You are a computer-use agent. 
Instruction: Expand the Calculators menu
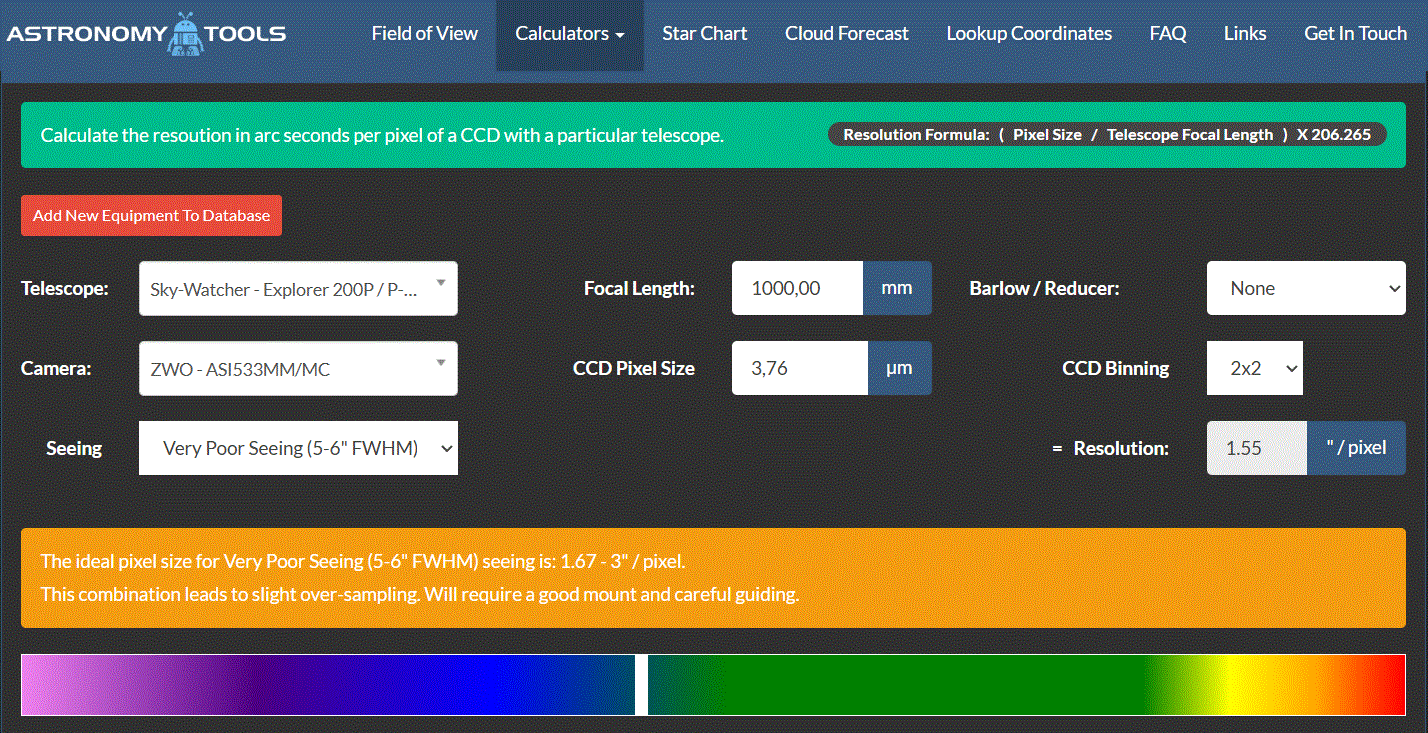click(x=570, y=33)
